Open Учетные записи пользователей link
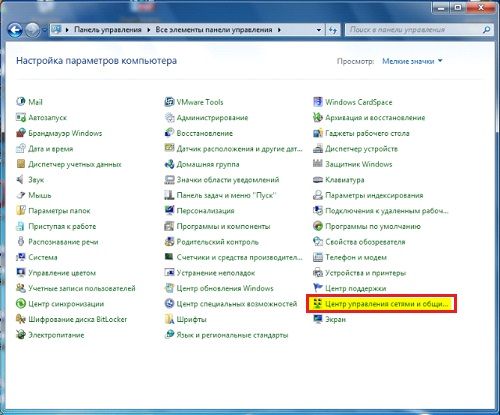The image size is (500, 415). (x=82, y=288)
